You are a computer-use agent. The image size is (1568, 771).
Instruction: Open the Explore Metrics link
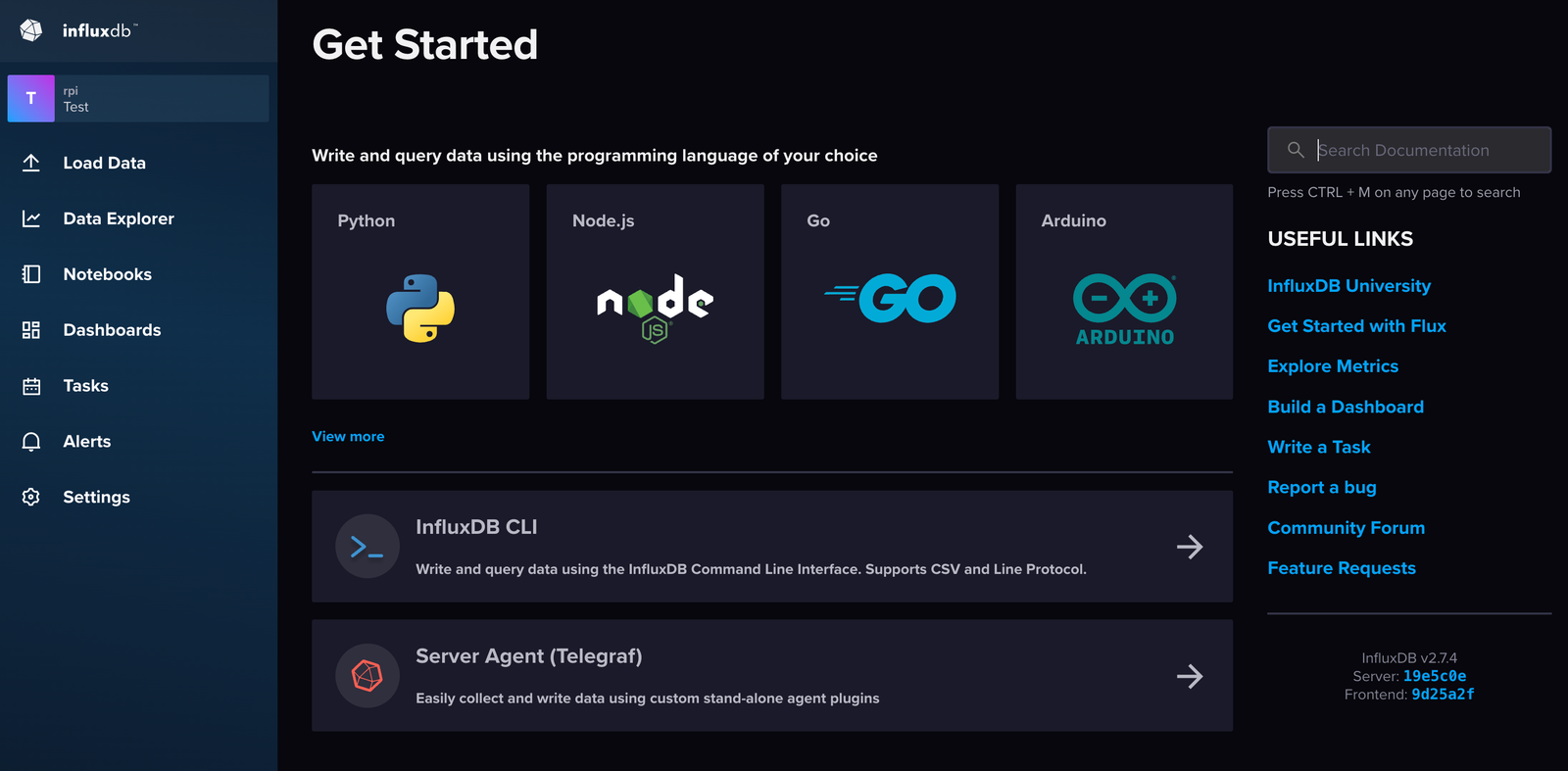(1333, 366)
